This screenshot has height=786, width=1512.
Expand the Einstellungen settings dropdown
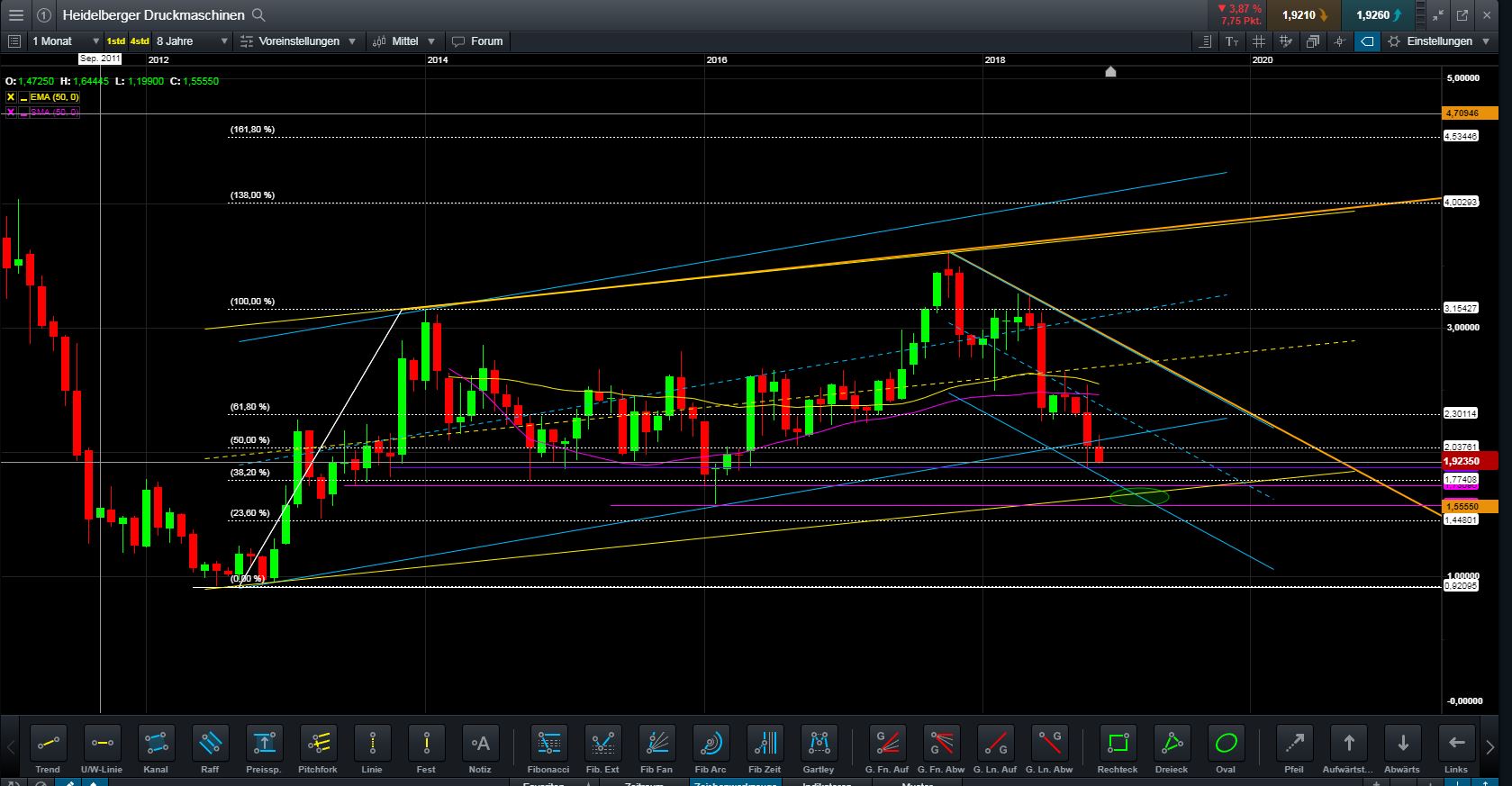click(x=1438, y=41)
